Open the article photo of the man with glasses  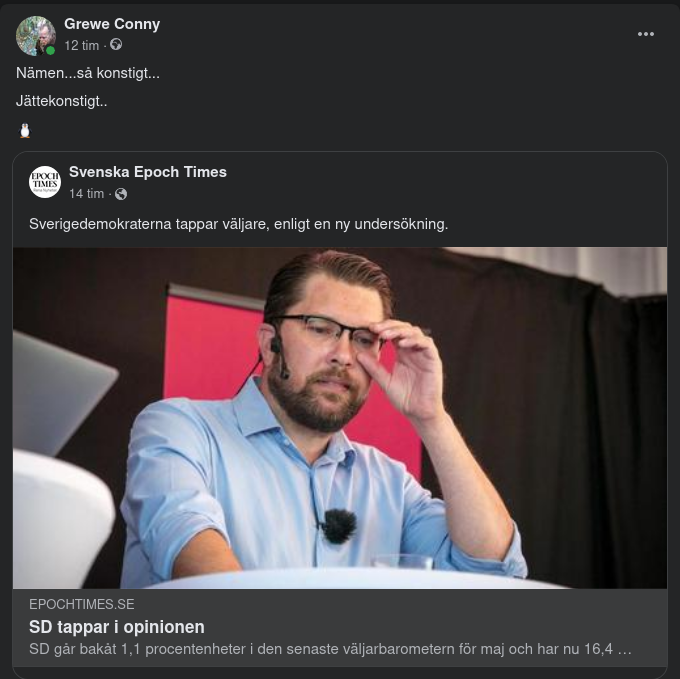[340, 417]
